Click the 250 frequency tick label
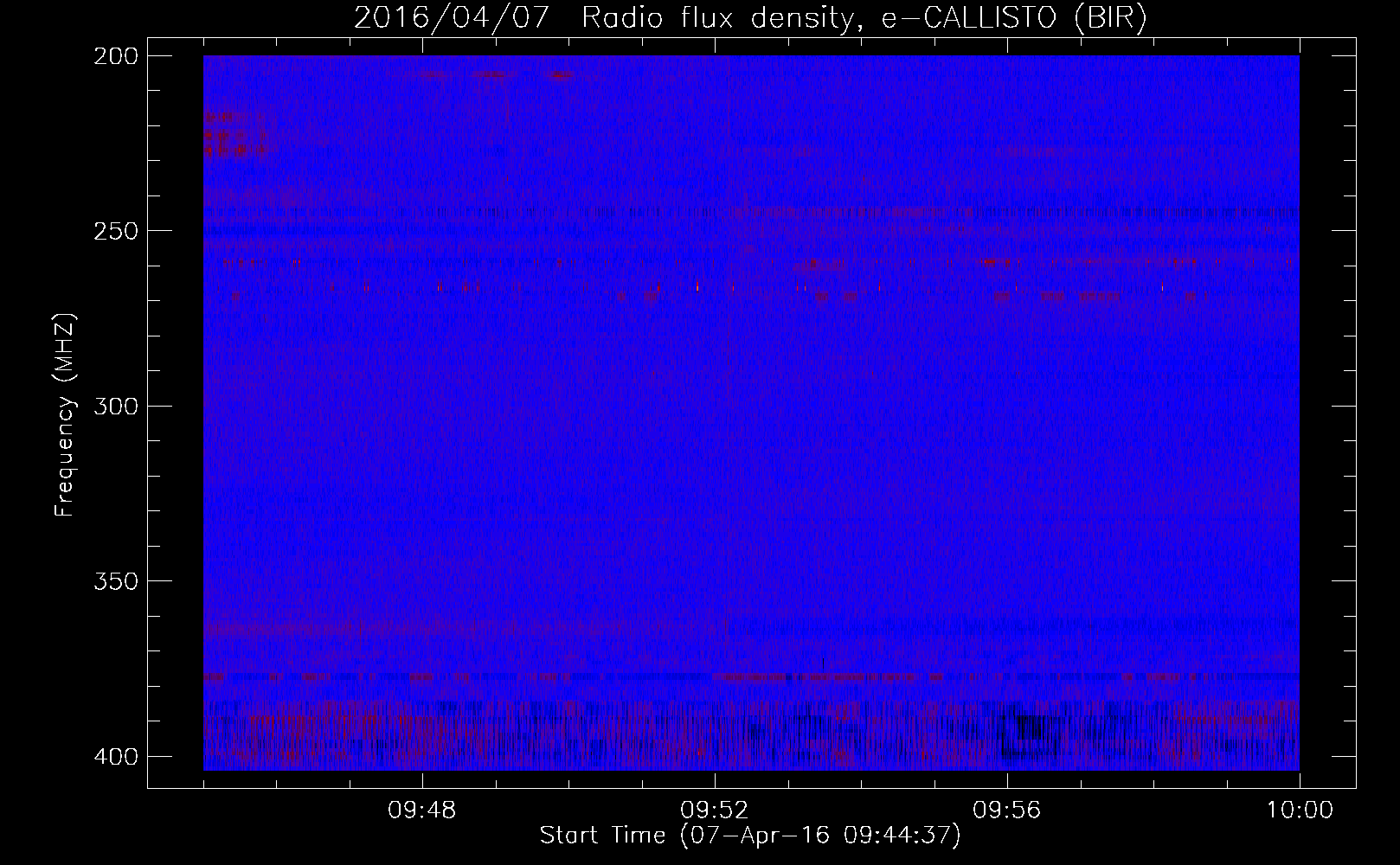Screen dimensions: 1400x865 coord(115,231)
